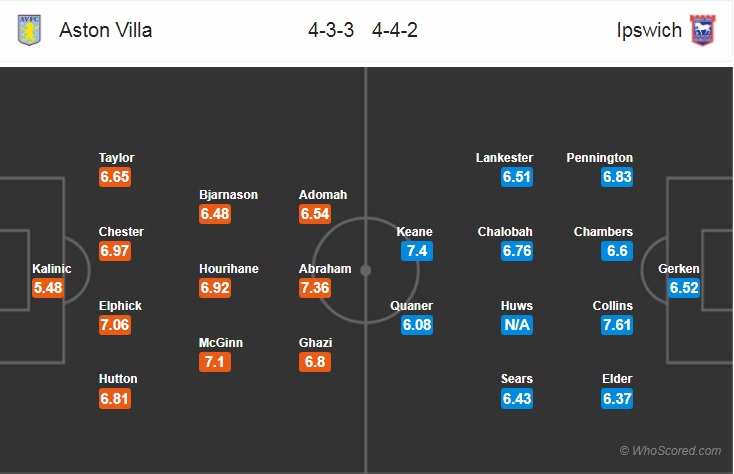
Task: Click the Ipswich club crest
Action: 703,30
